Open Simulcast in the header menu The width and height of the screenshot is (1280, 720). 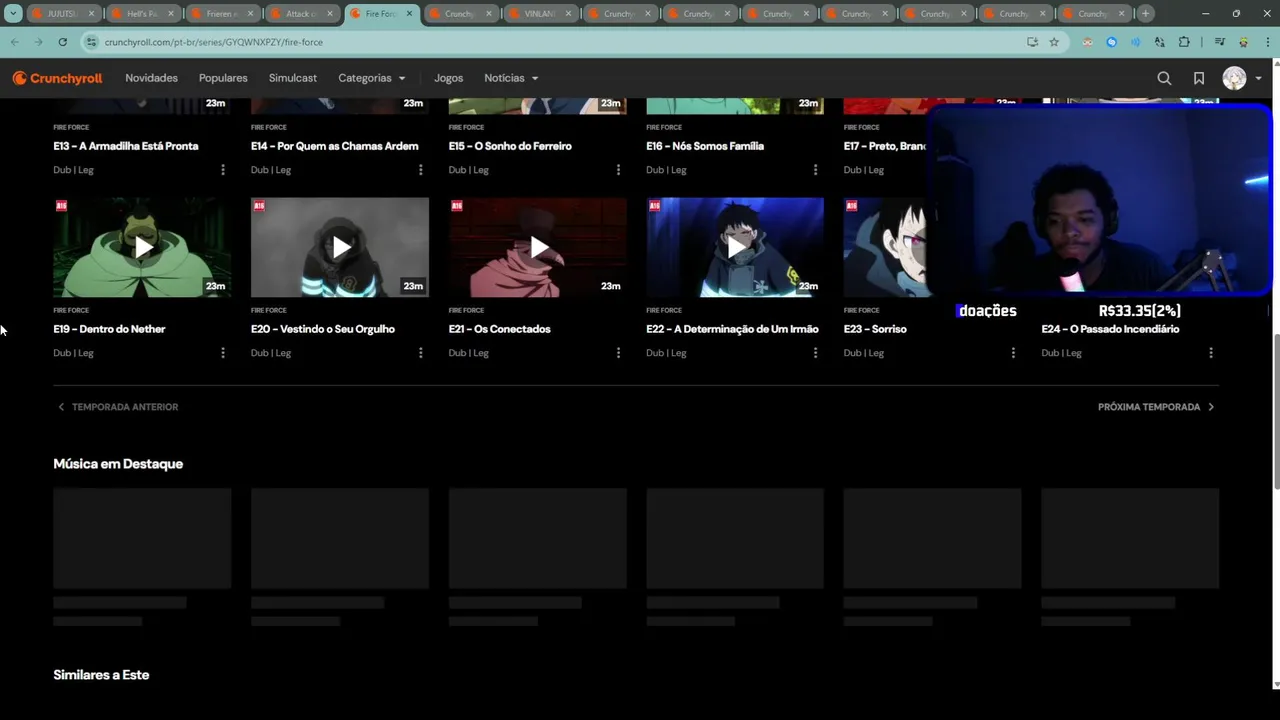292,78
